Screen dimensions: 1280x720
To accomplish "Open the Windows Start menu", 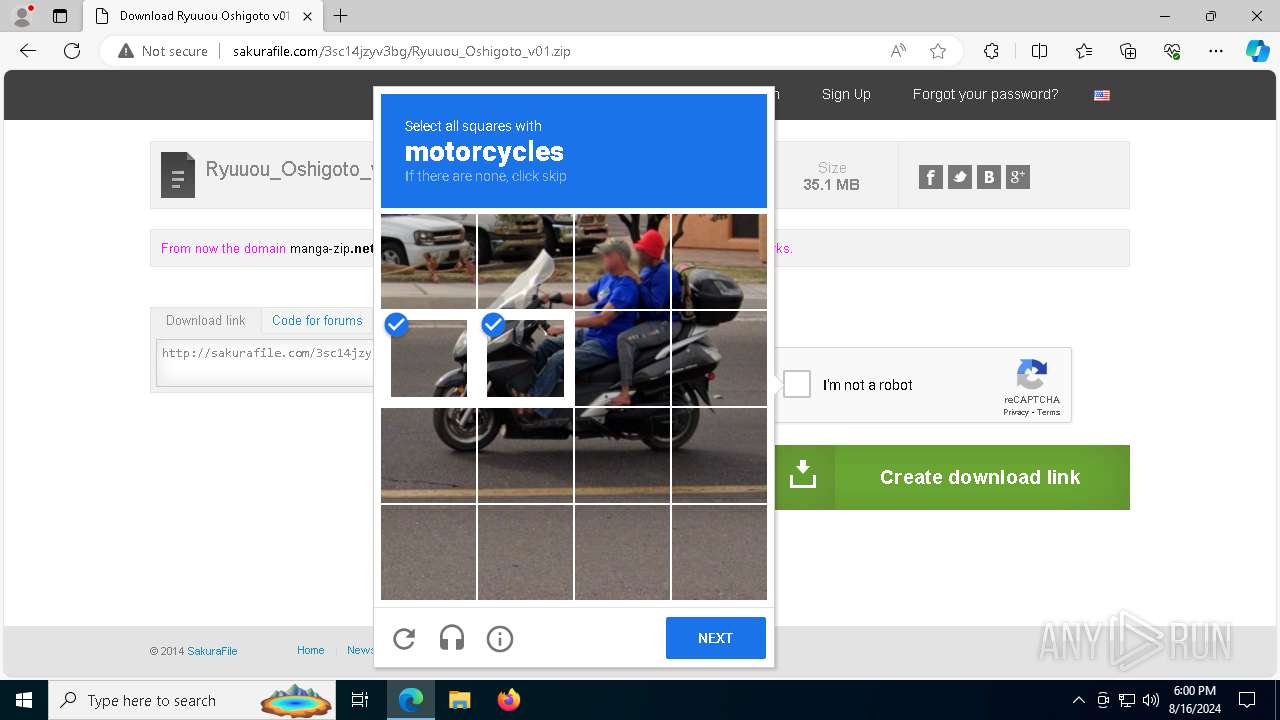I will [x=24, y=700].
